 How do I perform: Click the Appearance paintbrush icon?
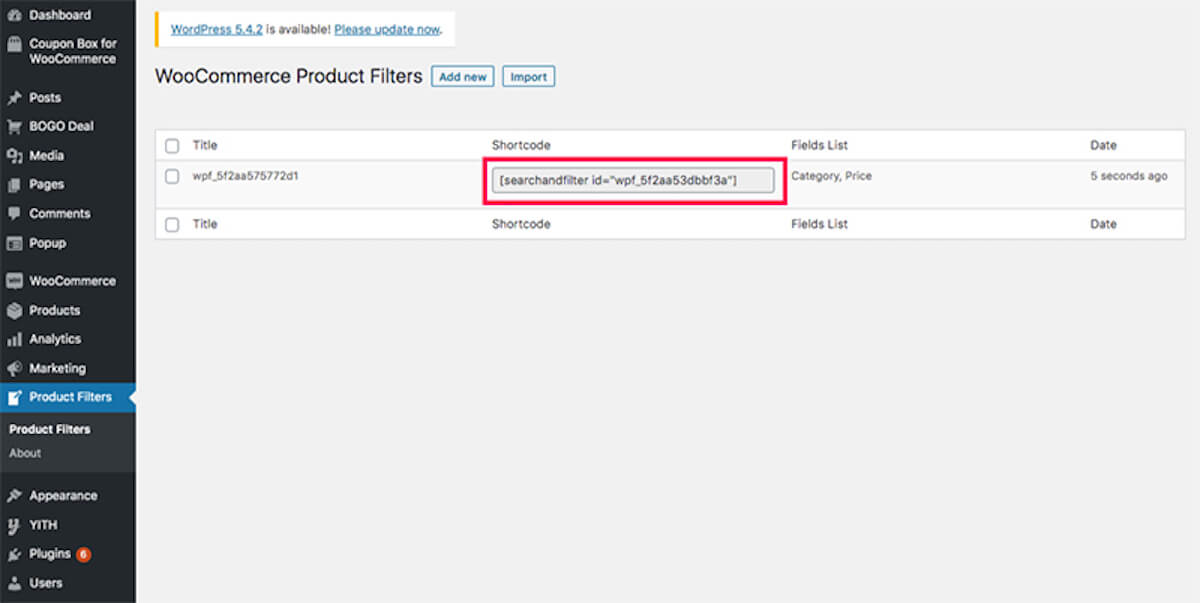pos(14,496)
